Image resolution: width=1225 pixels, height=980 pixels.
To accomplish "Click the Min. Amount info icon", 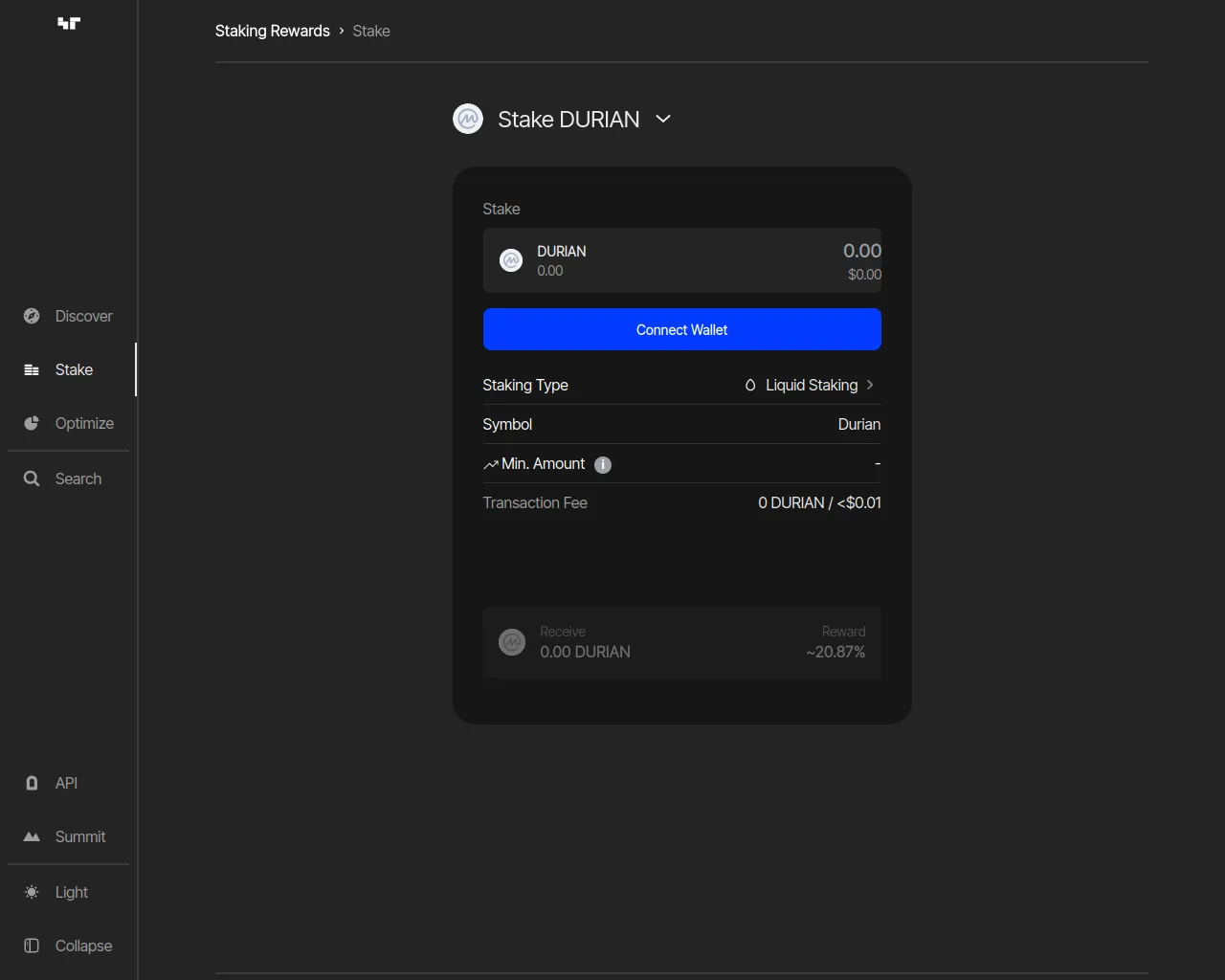I will coord(603,464).
